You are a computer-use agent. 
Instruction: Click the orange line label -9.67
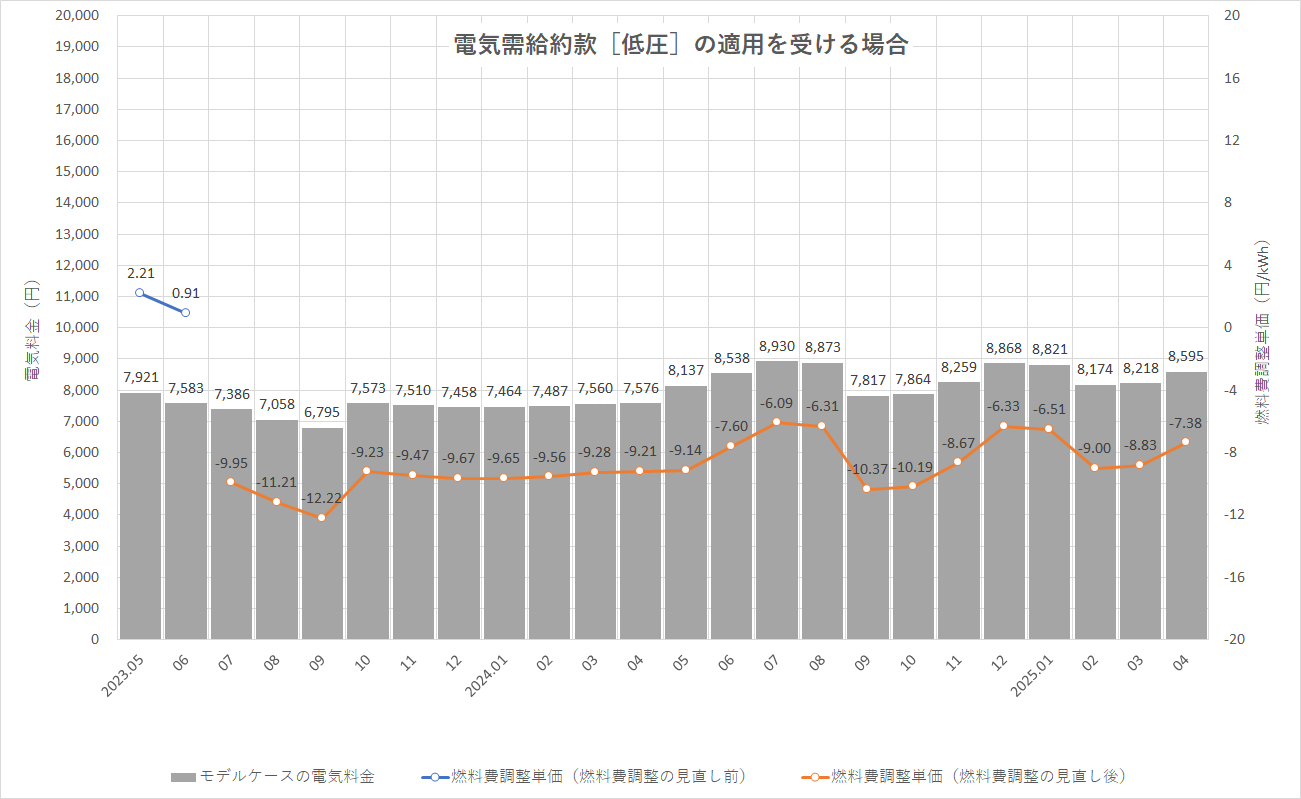point(458,458)
